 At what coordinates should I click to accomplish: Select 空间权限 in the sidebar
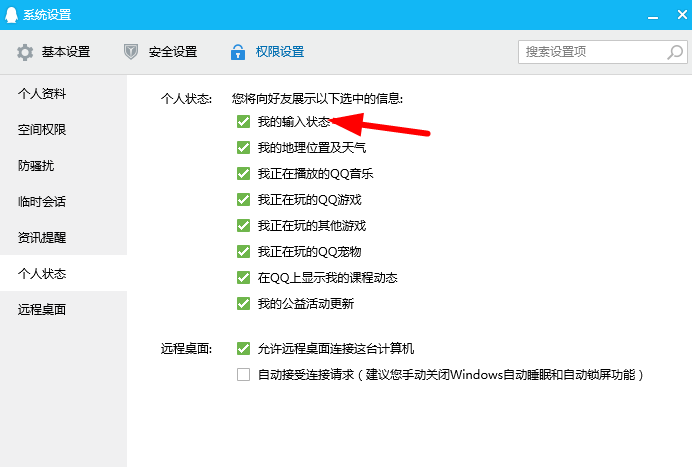(42, 129)
